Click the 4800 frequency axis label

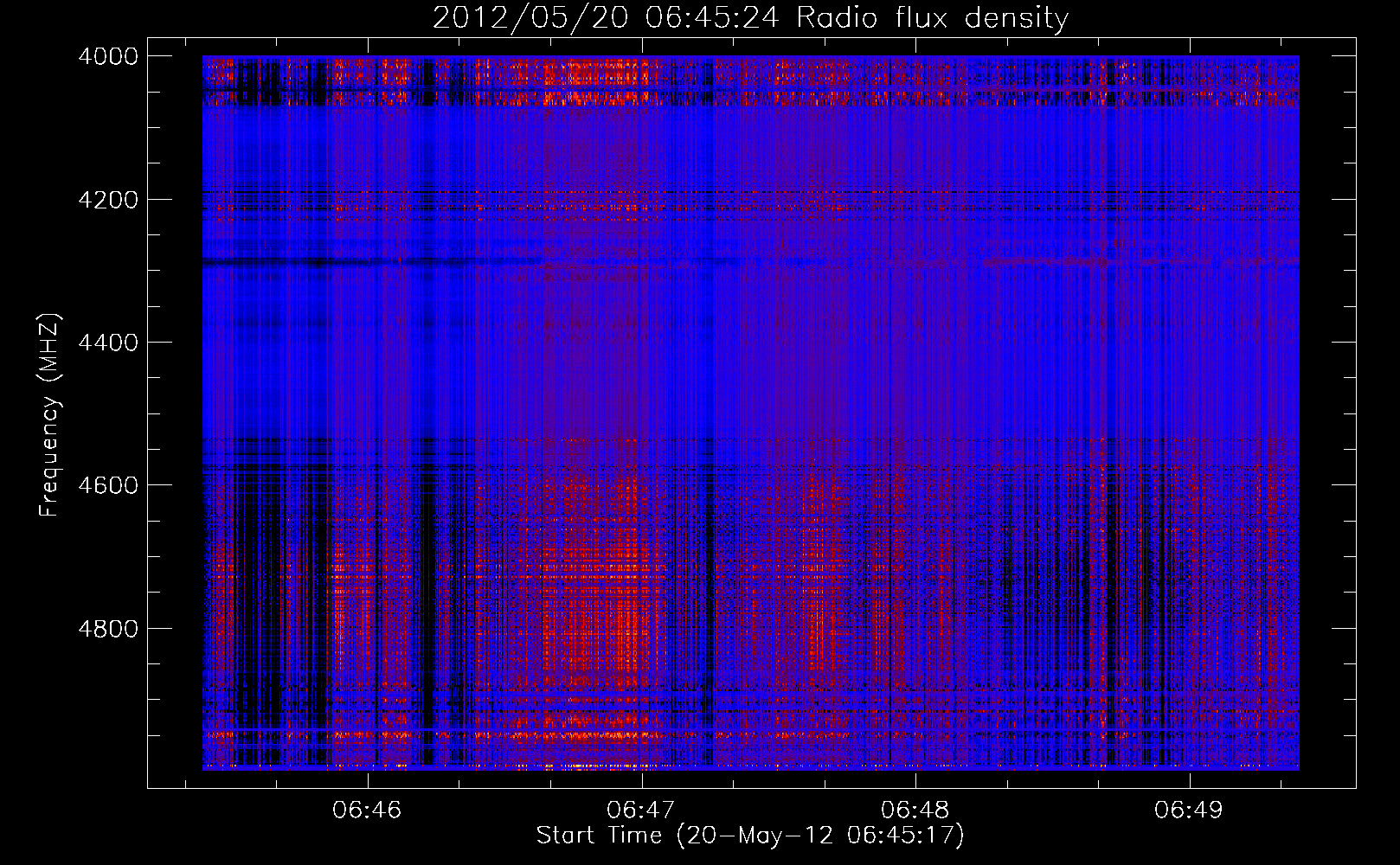[x=108, y=629]
